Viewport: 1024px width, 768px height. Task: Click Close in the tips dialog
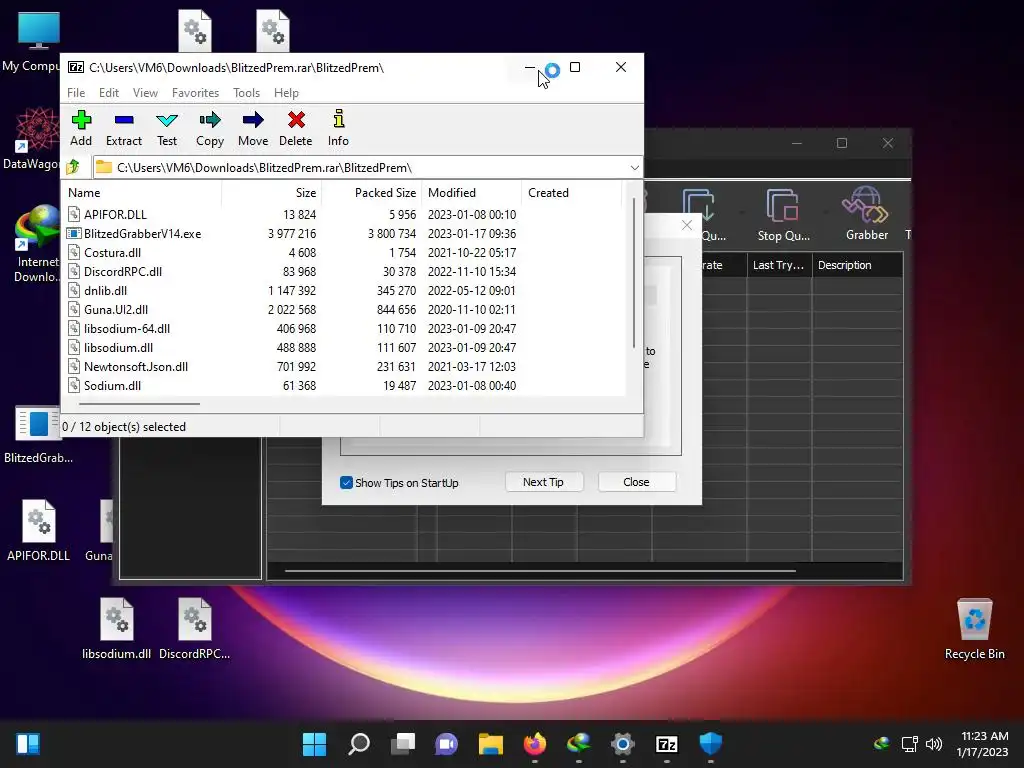[636, 482]
